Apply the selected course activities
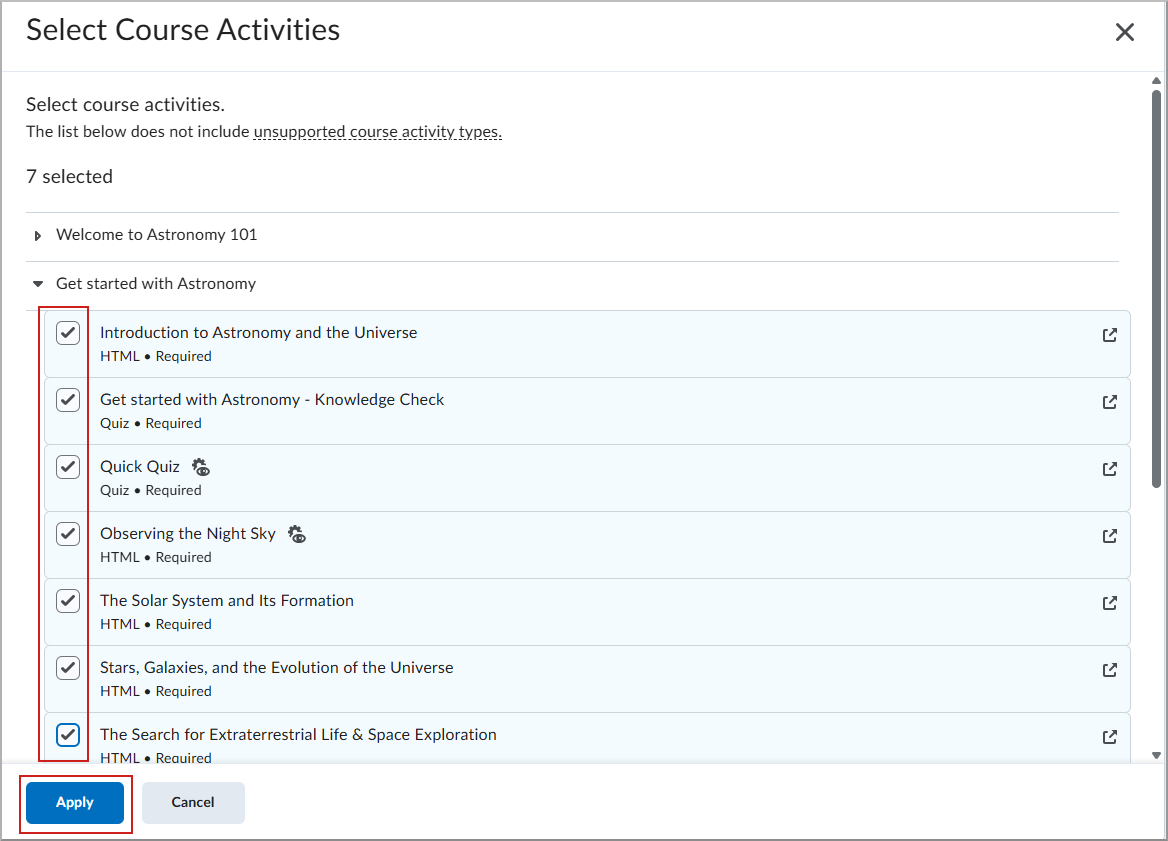Screen dimensions: 1168x841 tap(75, 802)
